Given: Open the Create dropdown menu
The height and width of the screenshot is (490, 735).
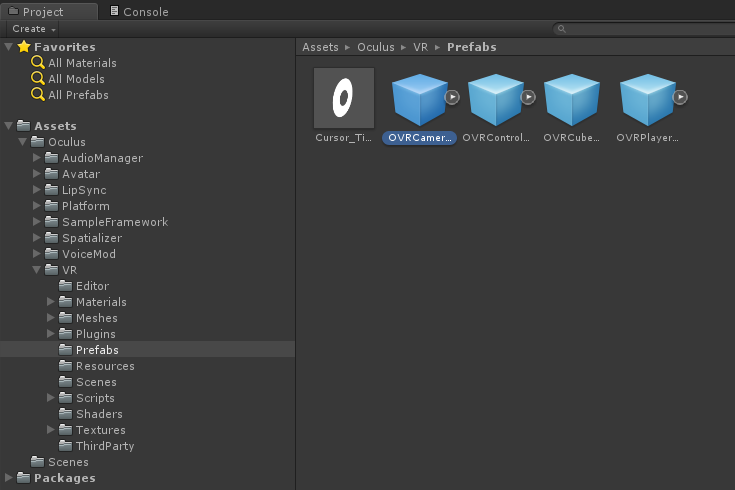Looking at the screenshot, I should click(33, 29).
